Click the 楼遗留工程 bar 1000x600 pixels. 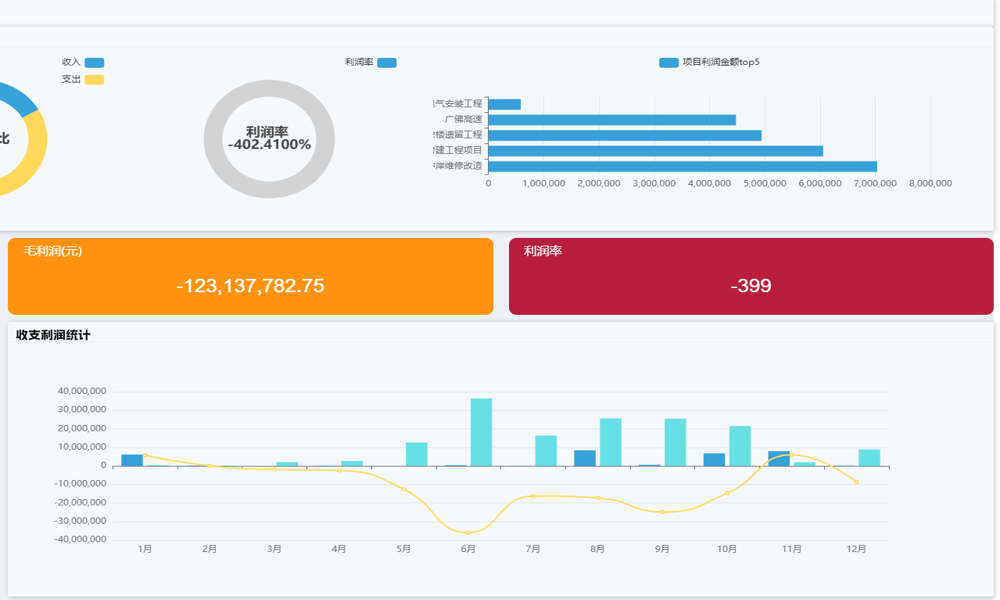[x=624, y=135]
